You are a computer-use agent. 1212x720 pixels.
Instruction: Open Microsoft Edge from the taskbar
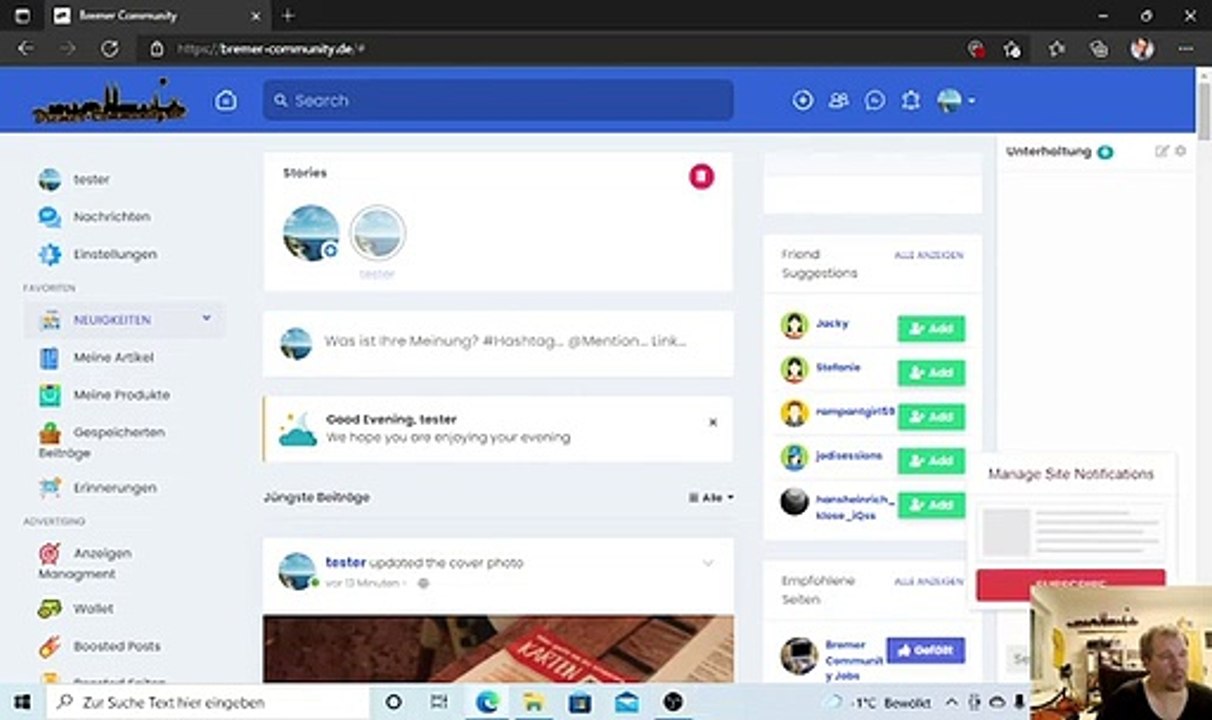(x=488, y=702)
